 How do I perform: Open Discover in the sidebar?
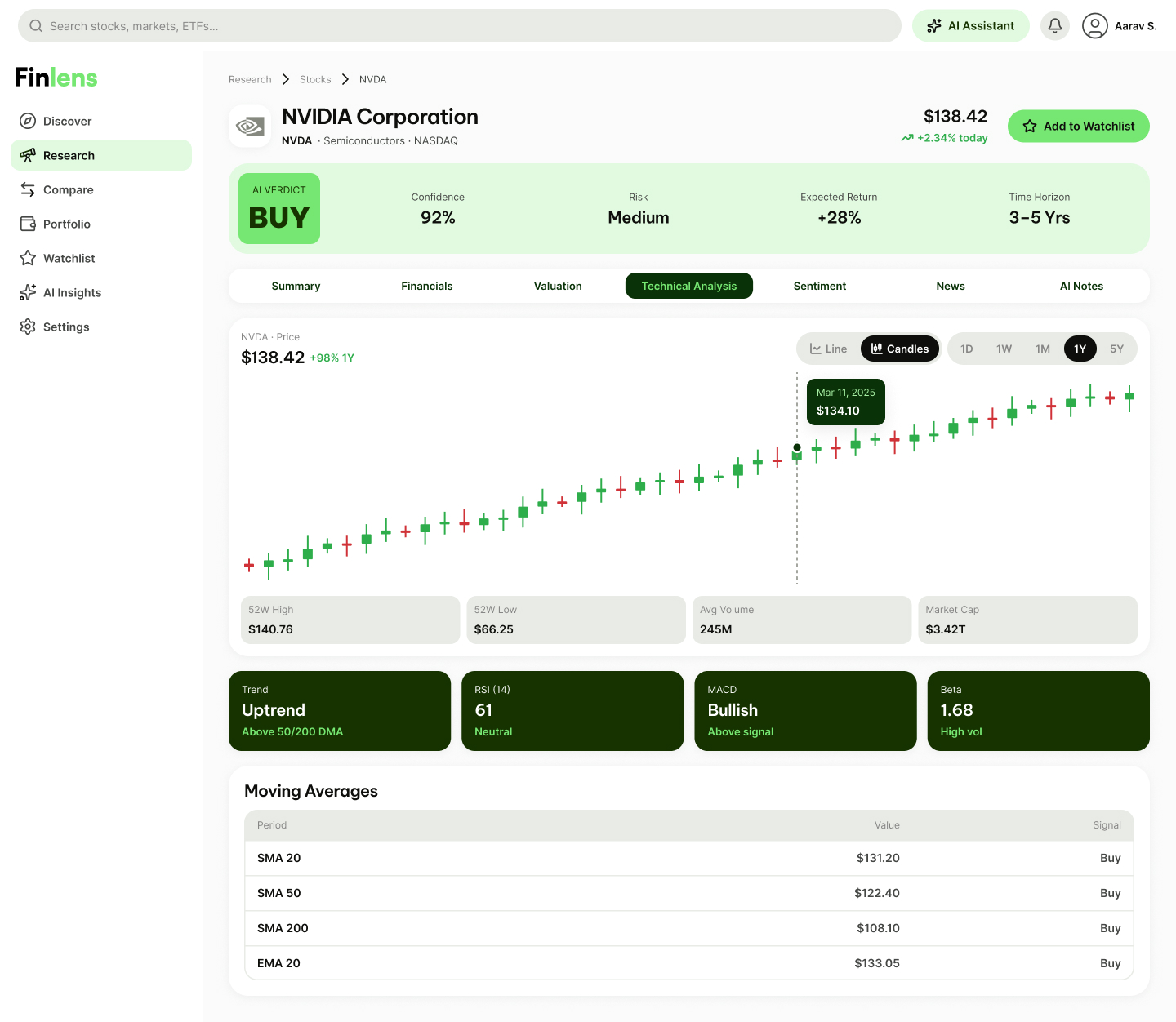tap(101, 121)
